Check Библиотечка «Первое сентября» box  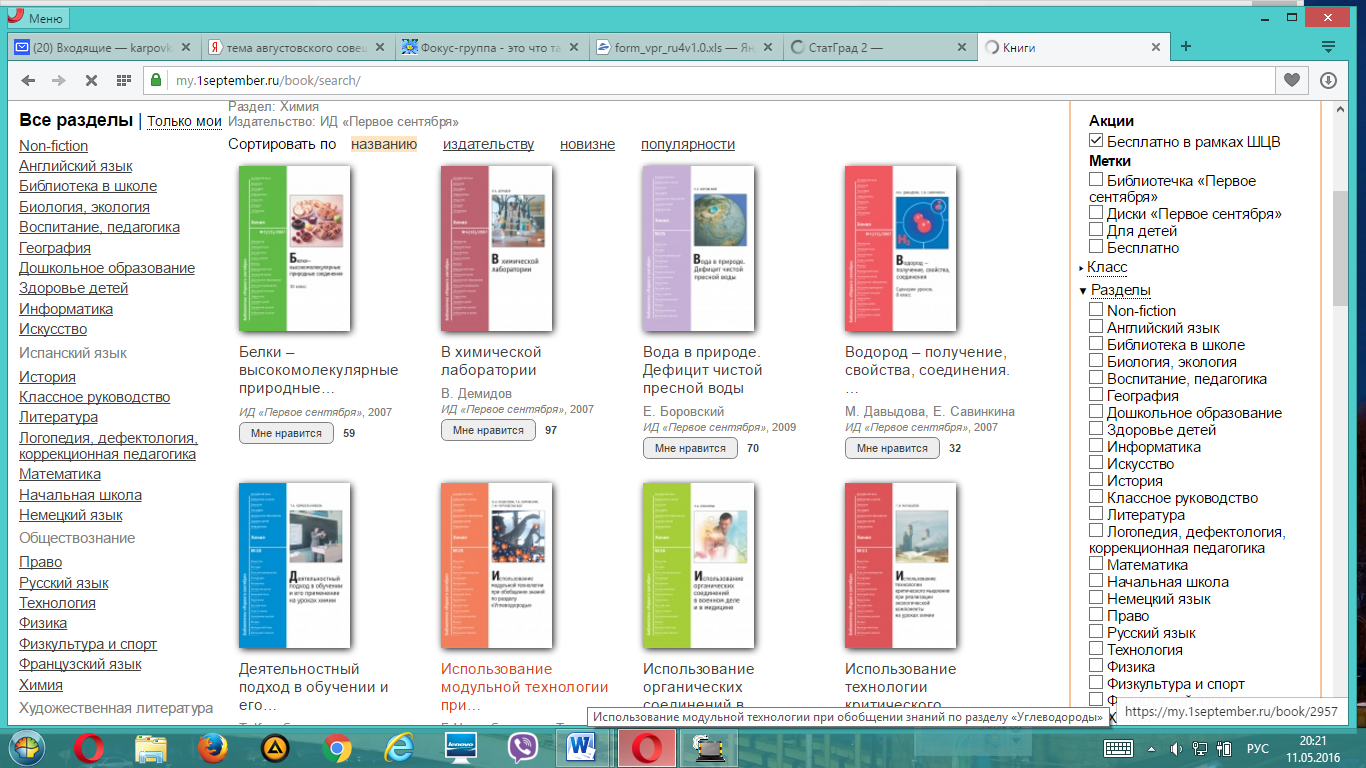pos(1096,180)
